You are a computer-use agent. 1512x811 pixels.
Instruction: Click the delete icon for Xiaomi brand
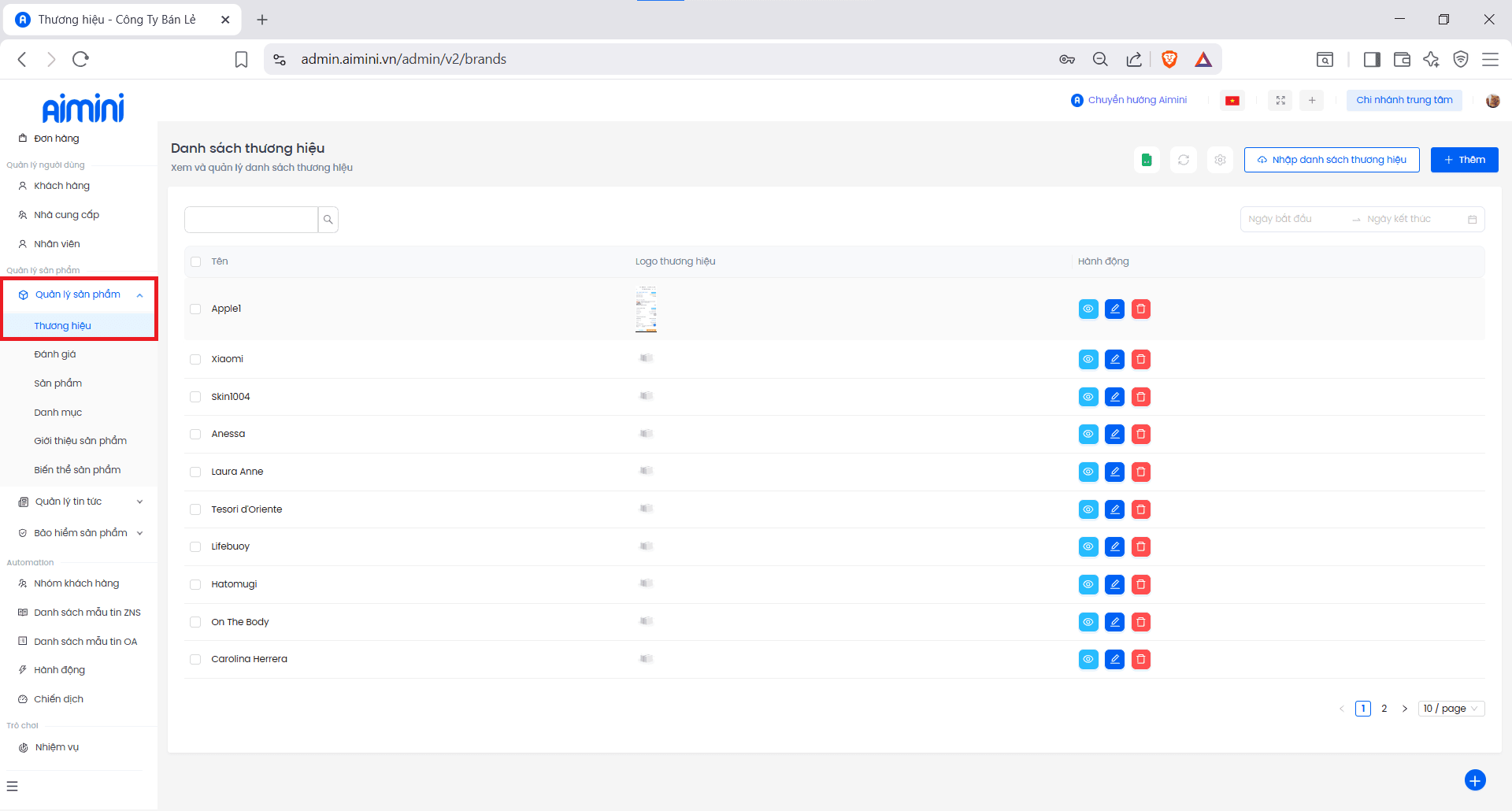(x=1140, y=360)
